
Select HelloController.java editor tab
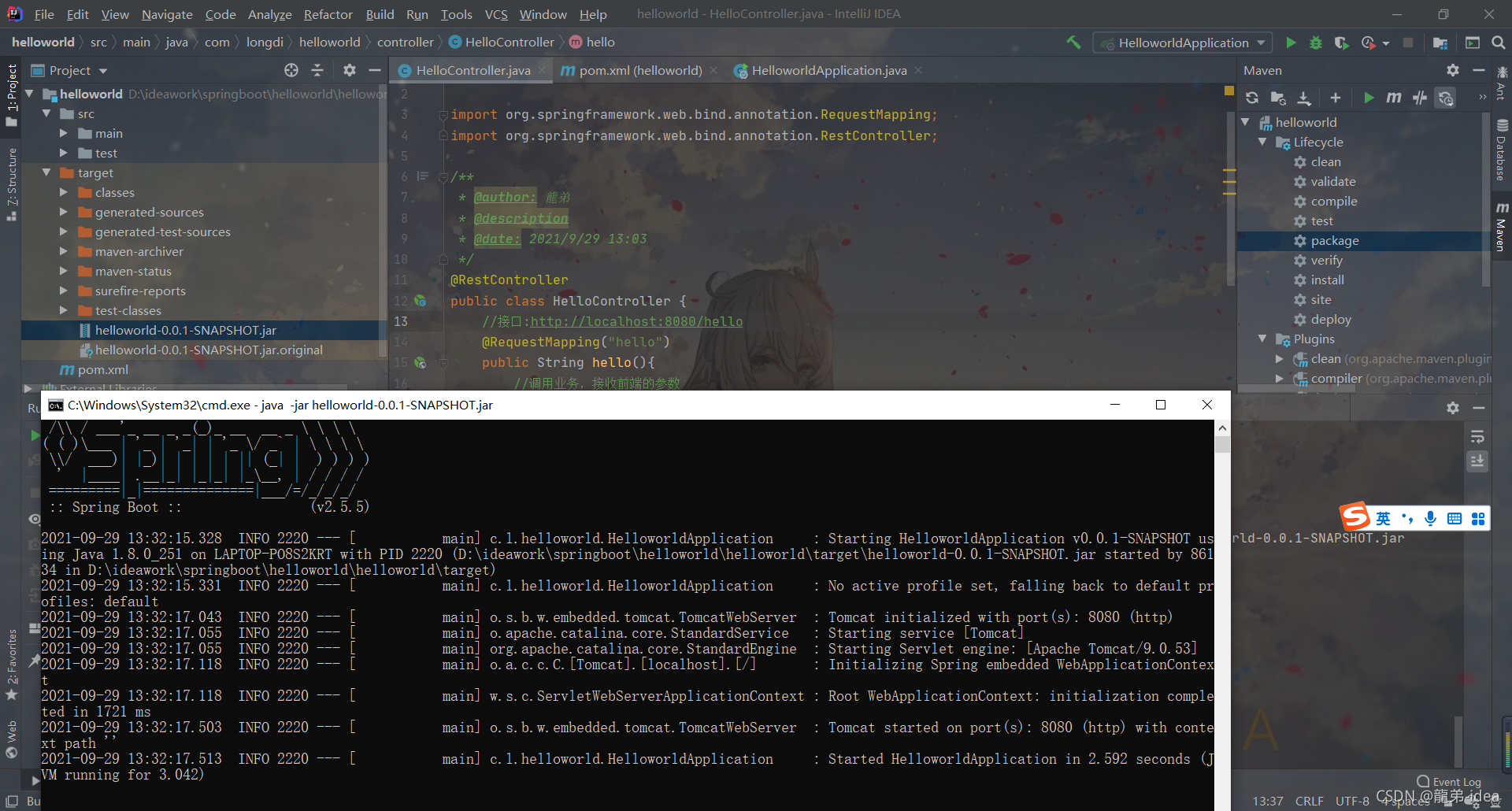click(472, 70)
